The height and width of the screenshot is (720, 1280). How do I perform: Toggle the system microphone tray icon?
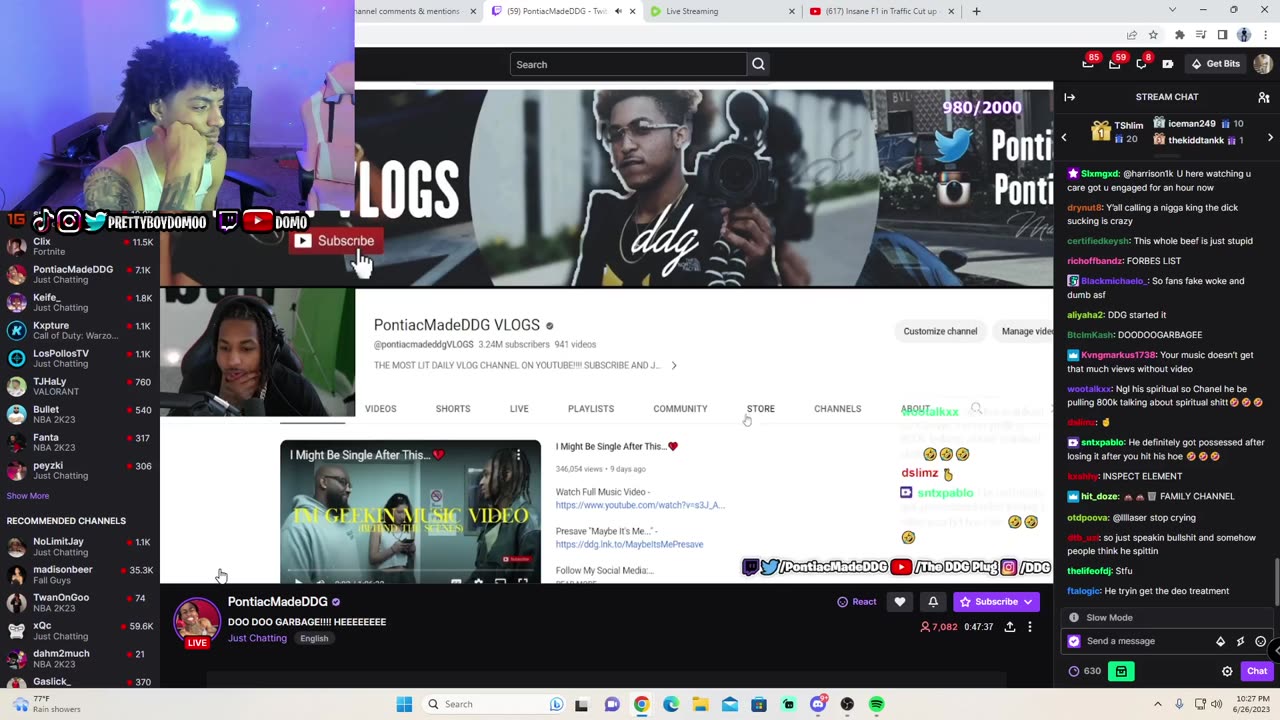(x=1179, y=704)
